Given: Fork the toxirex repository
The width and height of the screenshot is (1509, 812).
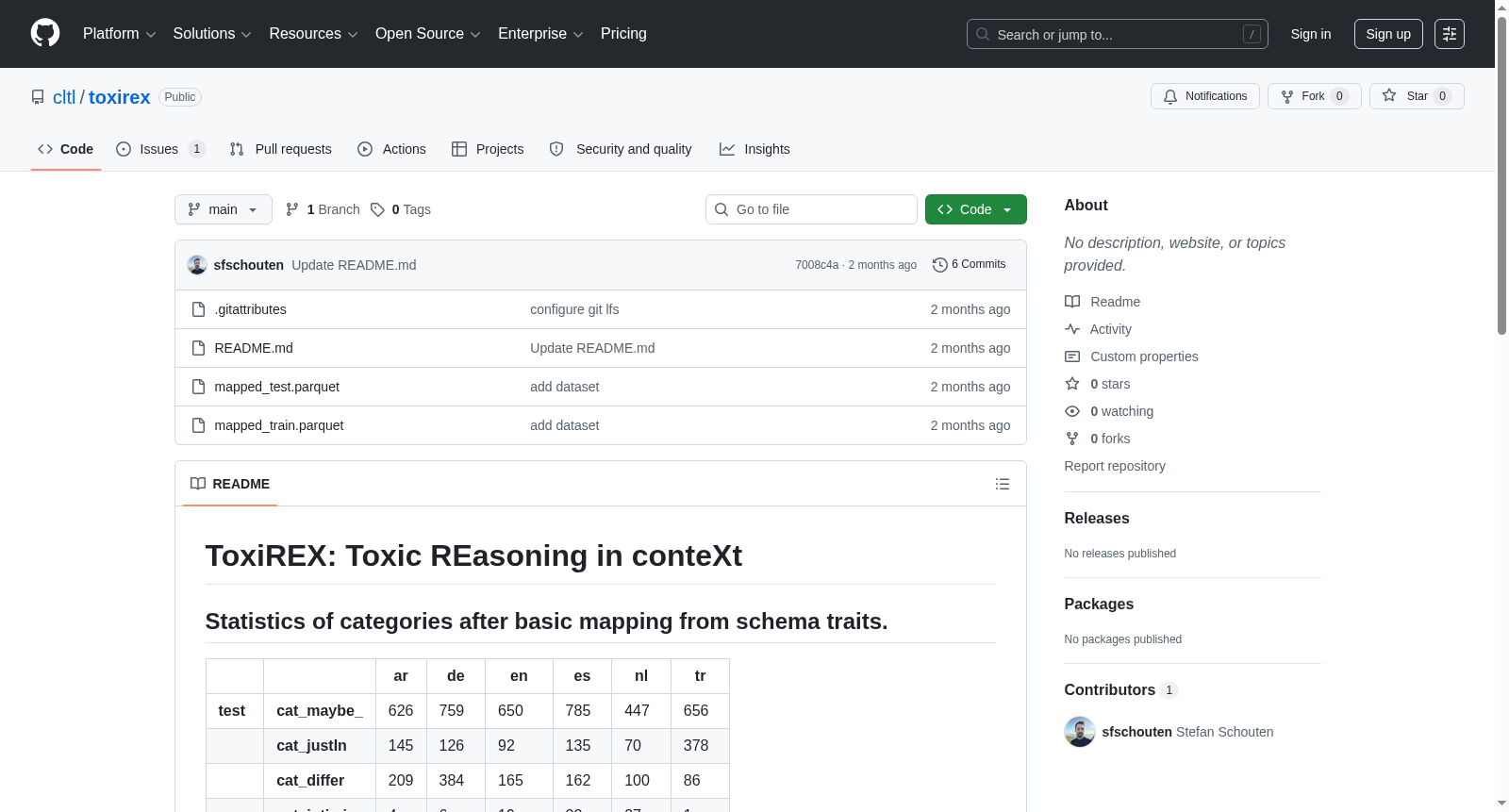Looking at the screenshot, I should point(1315,96).
